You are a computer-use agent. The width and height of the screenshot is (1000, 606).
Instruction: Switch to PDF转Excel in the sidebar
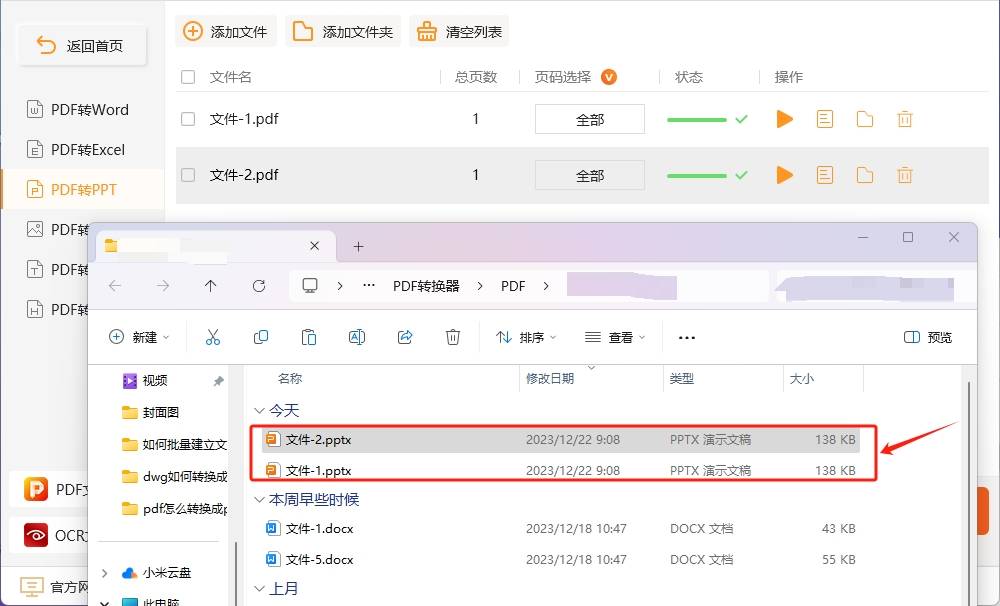coord(80,149)
